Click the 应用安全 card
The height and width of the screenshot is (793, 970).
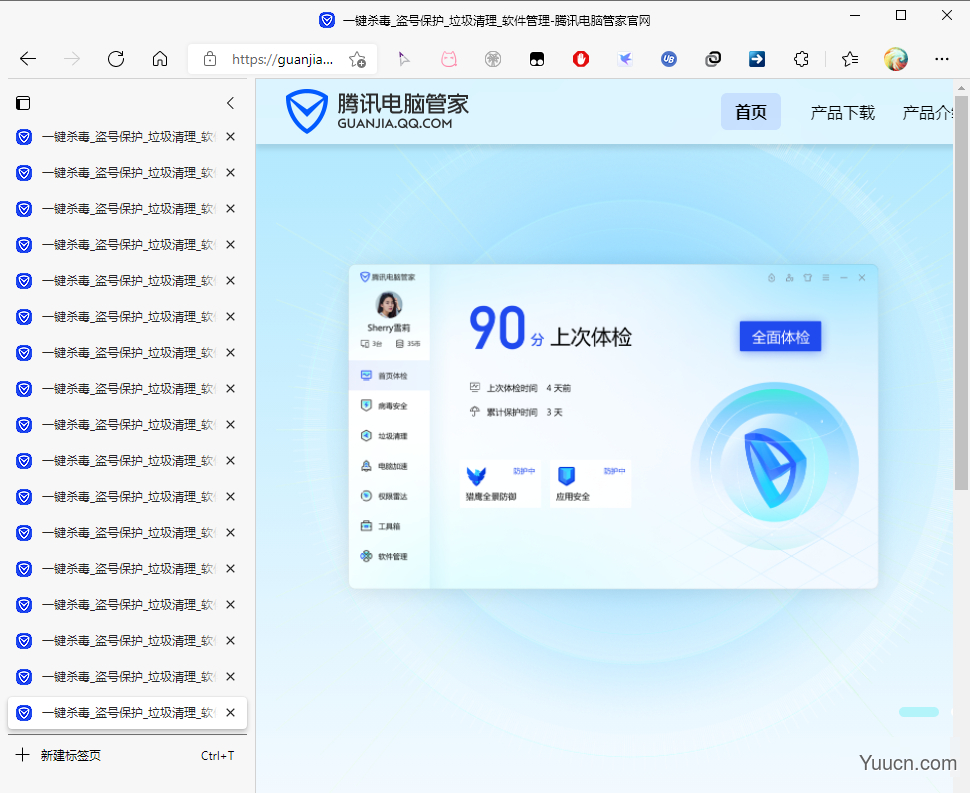[590, 484]
